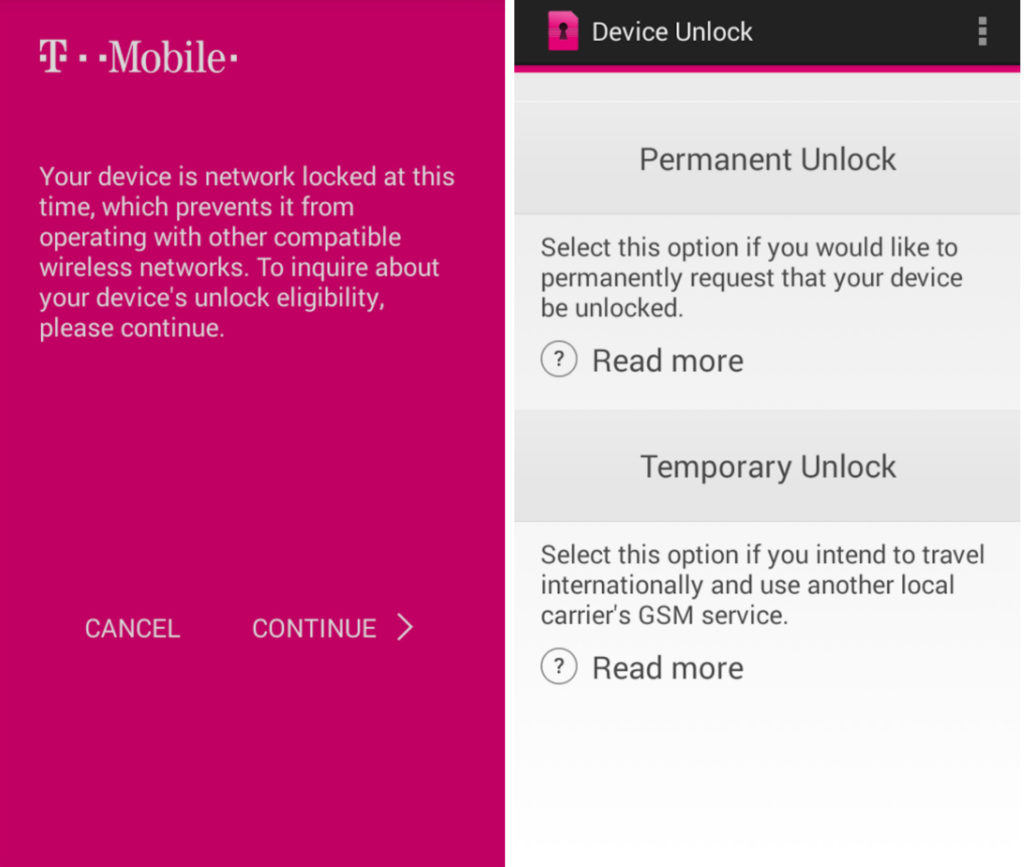The height and width of the screenshot is (867, 1024).
Task: Tap question mark icon under Permanent Unlock
Action: coord(559,359)
